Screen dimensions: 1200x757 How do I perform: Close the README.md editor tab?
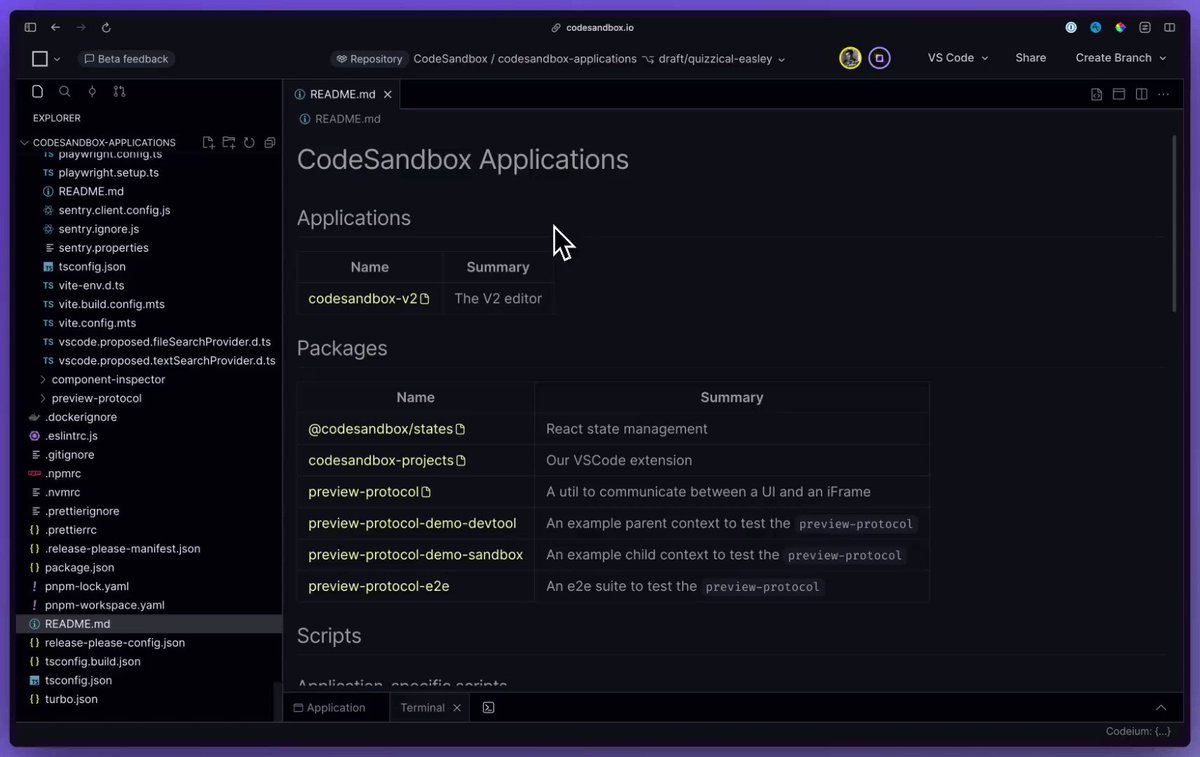(387, 93)
